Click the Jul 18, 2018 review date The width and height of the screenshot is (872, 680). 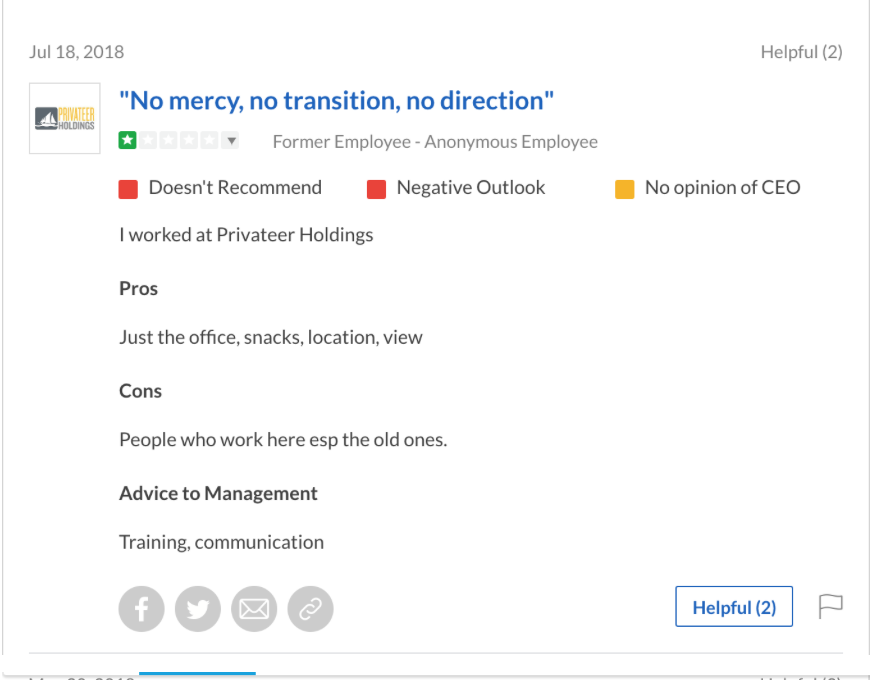(x=77, y=52)
